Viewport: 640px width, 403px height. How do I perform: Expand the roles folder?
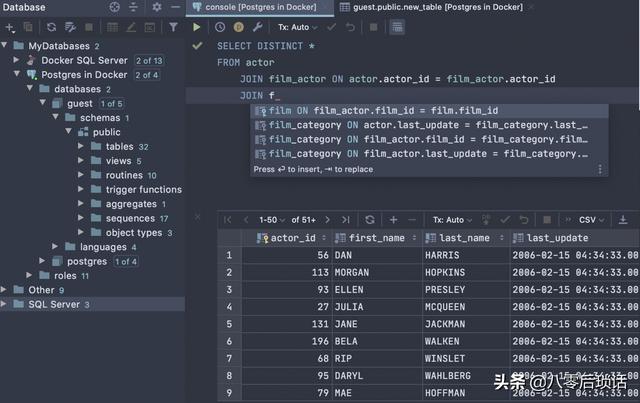[x=29, y=275]
